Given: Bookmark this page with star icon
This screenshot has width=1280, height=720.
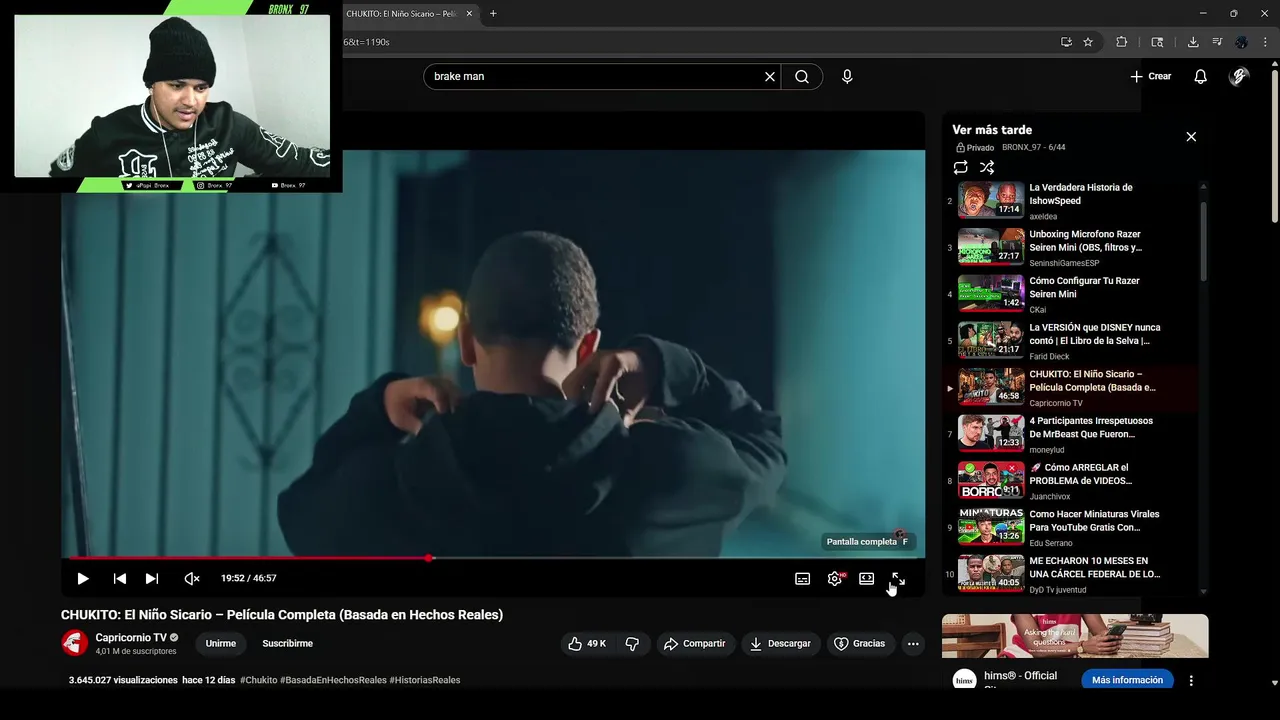Looking at the screenshot, I should pos(1088,42).
